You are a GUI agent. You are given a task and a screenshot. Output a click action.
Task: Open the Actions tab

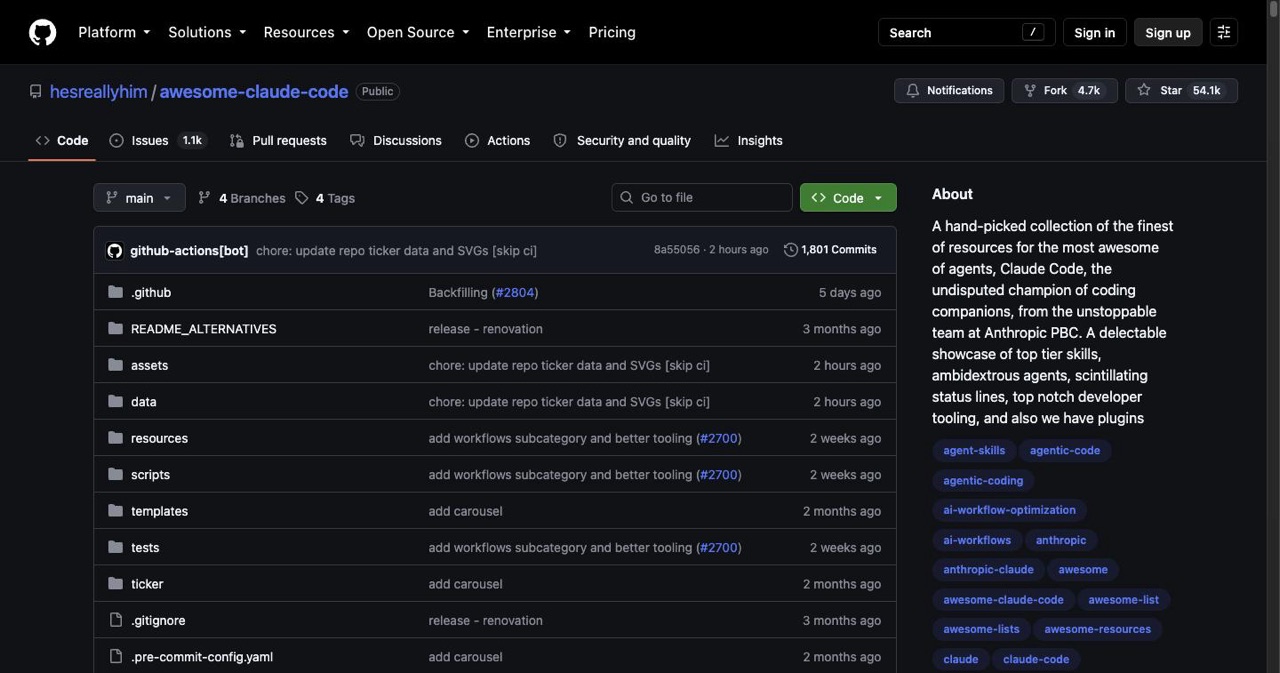click(498, 141)
